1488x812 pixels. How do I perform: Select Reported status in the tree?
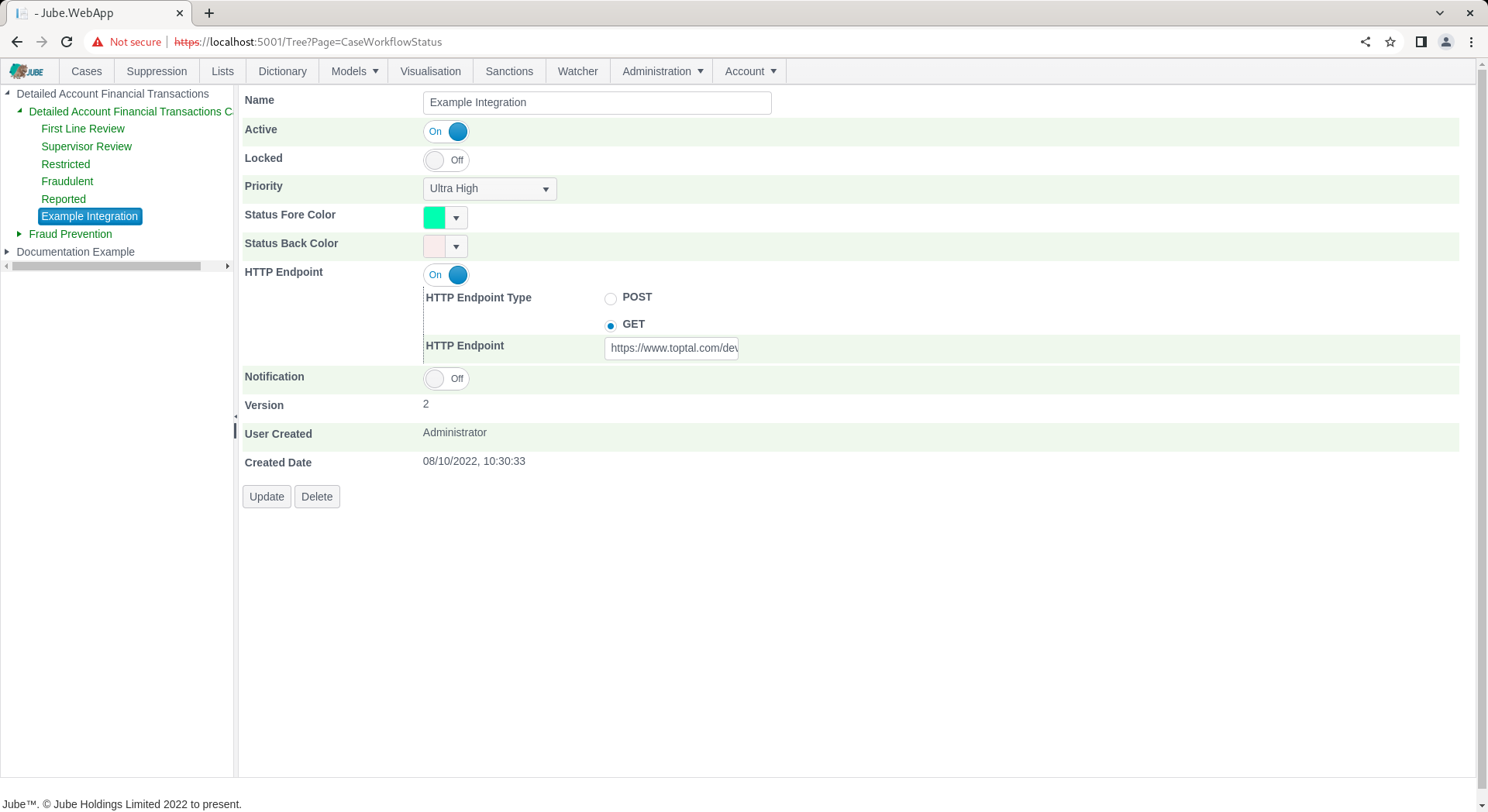pos(64,199)
